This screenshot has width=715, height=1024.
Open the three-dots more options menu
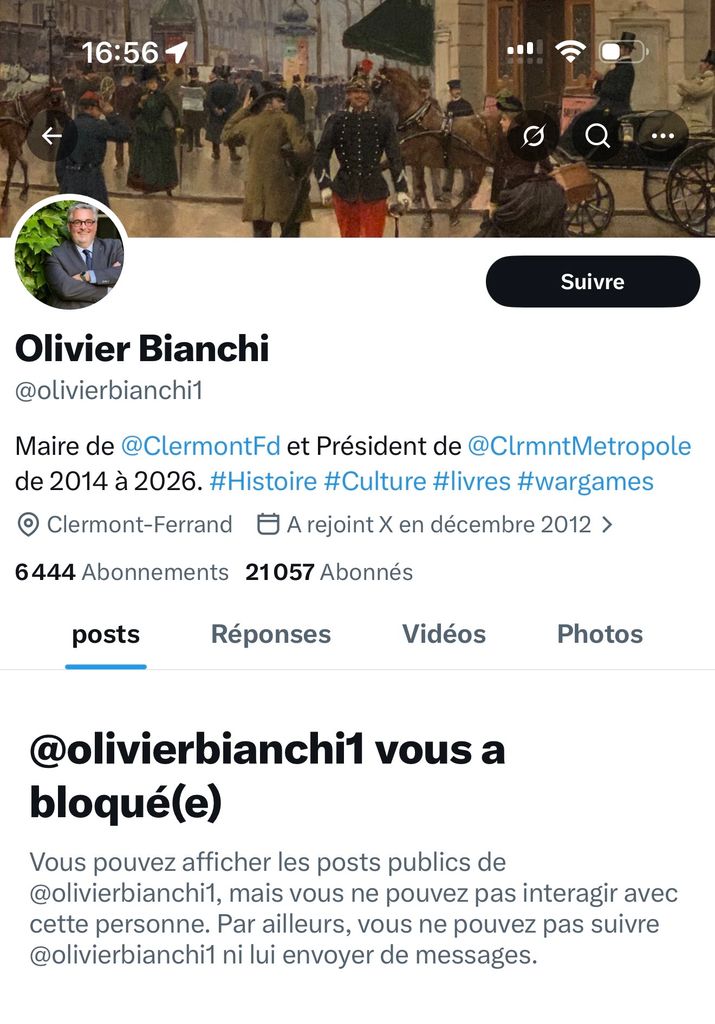point(663,136)
